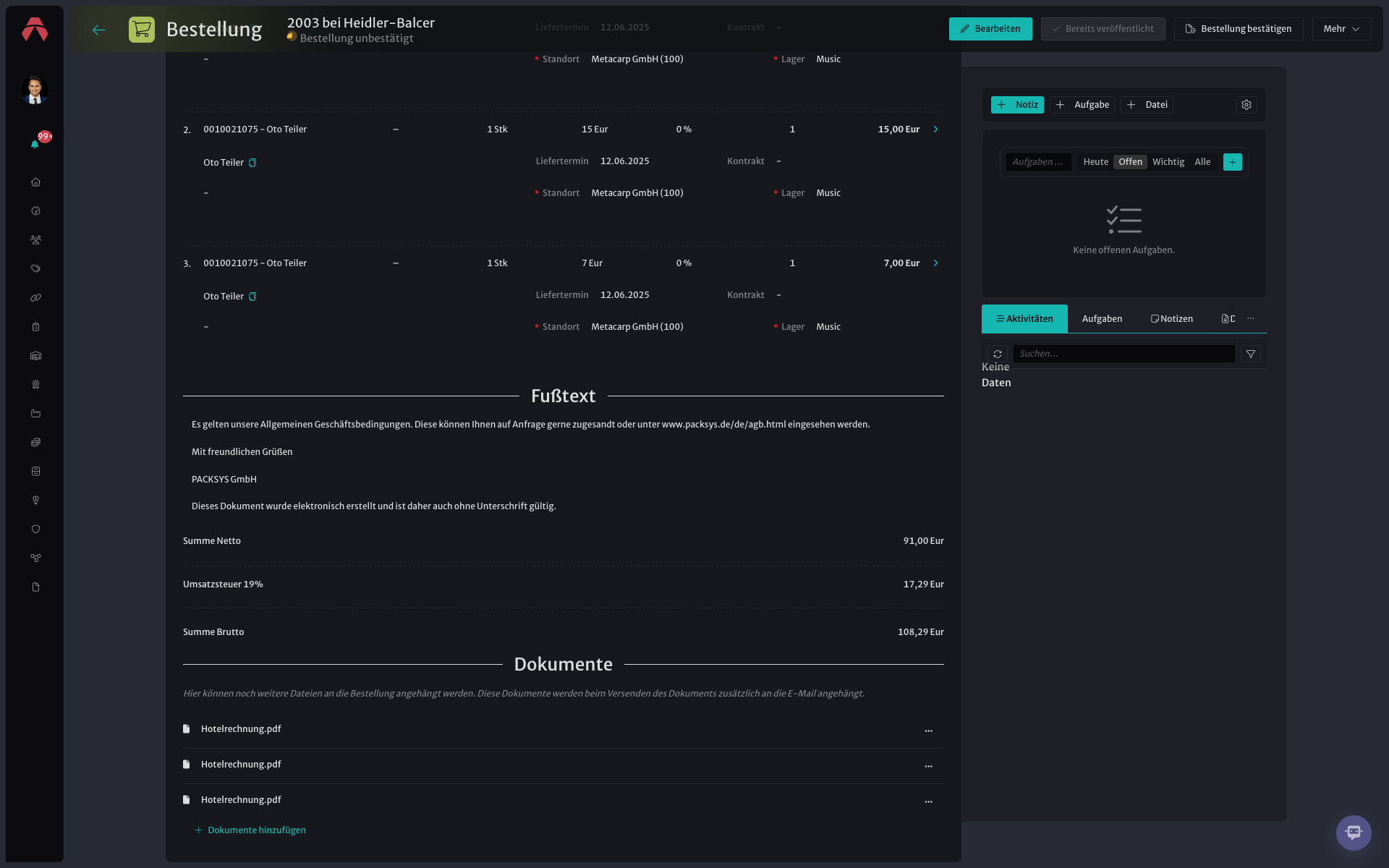
Task: Click Summe Netto value 91,00 Eur
Action: (923, 541)
